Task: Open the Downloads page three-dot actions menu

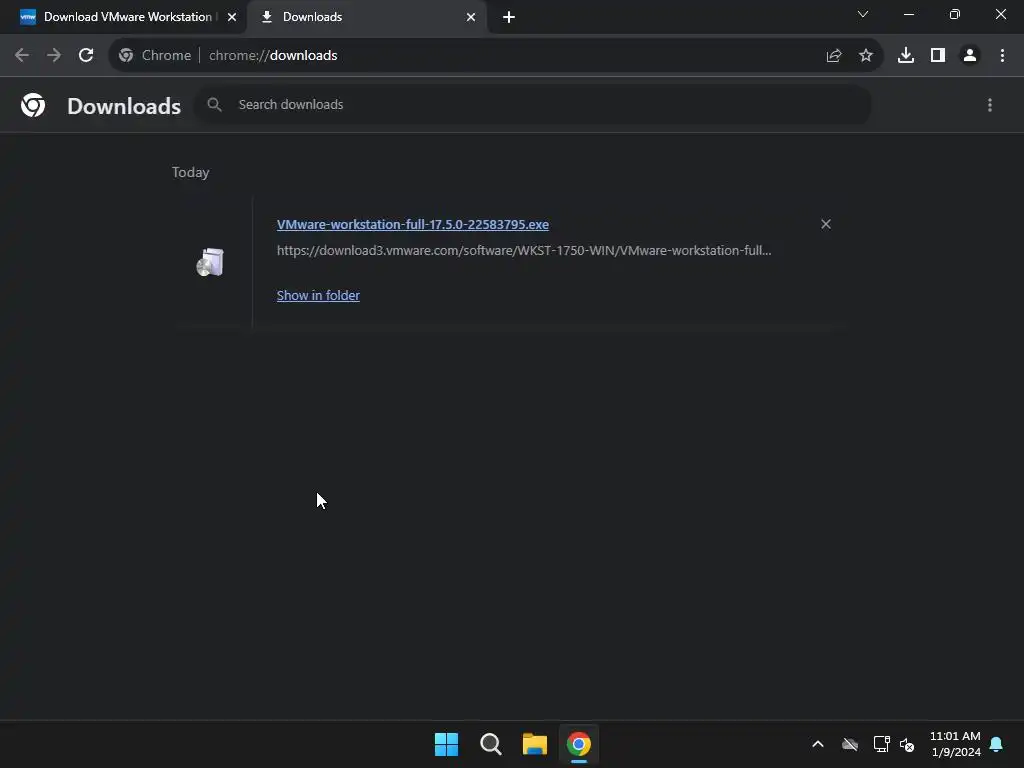Action: [990, 105]
